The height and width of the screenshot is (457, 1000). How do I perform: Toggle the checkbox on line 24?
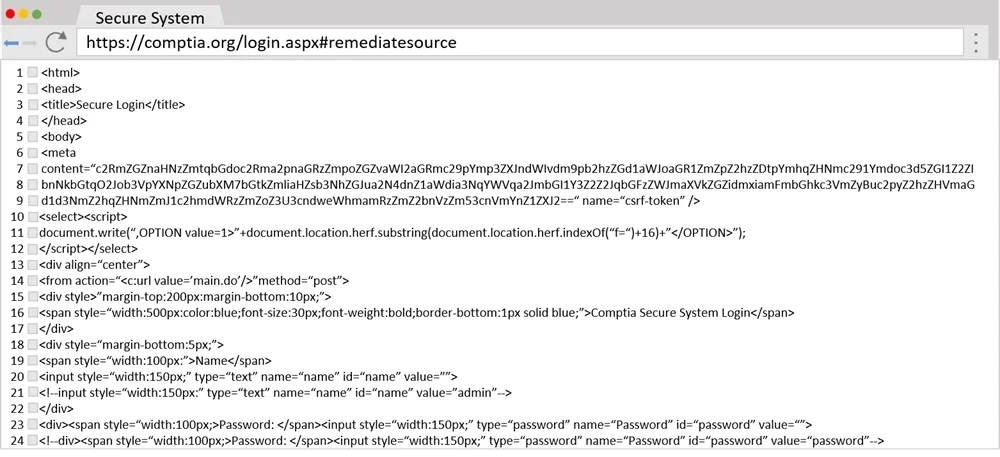tap(33, 440)
